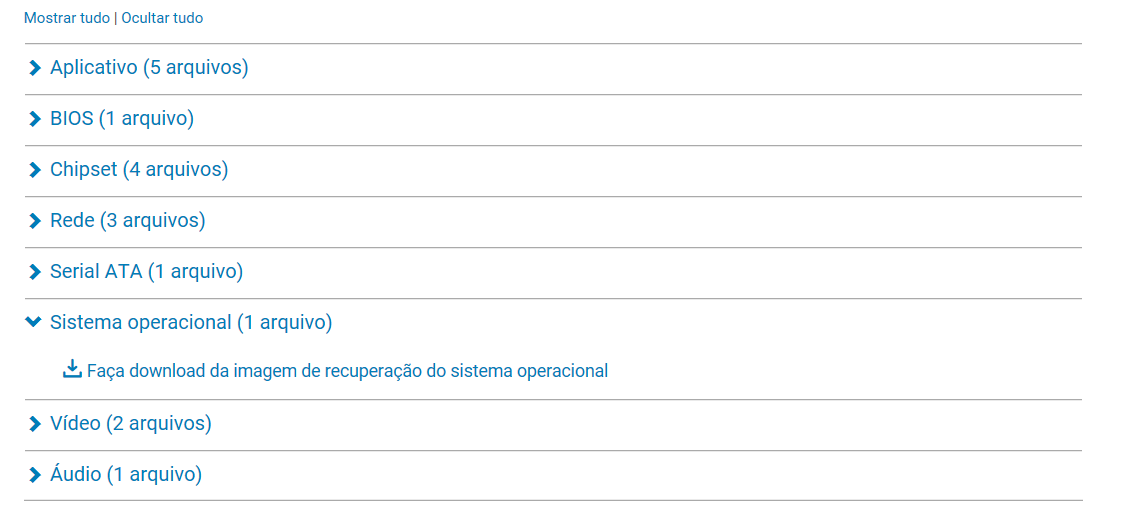Expand the Serial ATA chevron arrow
1123x525 pixels.
pos(34,272)
